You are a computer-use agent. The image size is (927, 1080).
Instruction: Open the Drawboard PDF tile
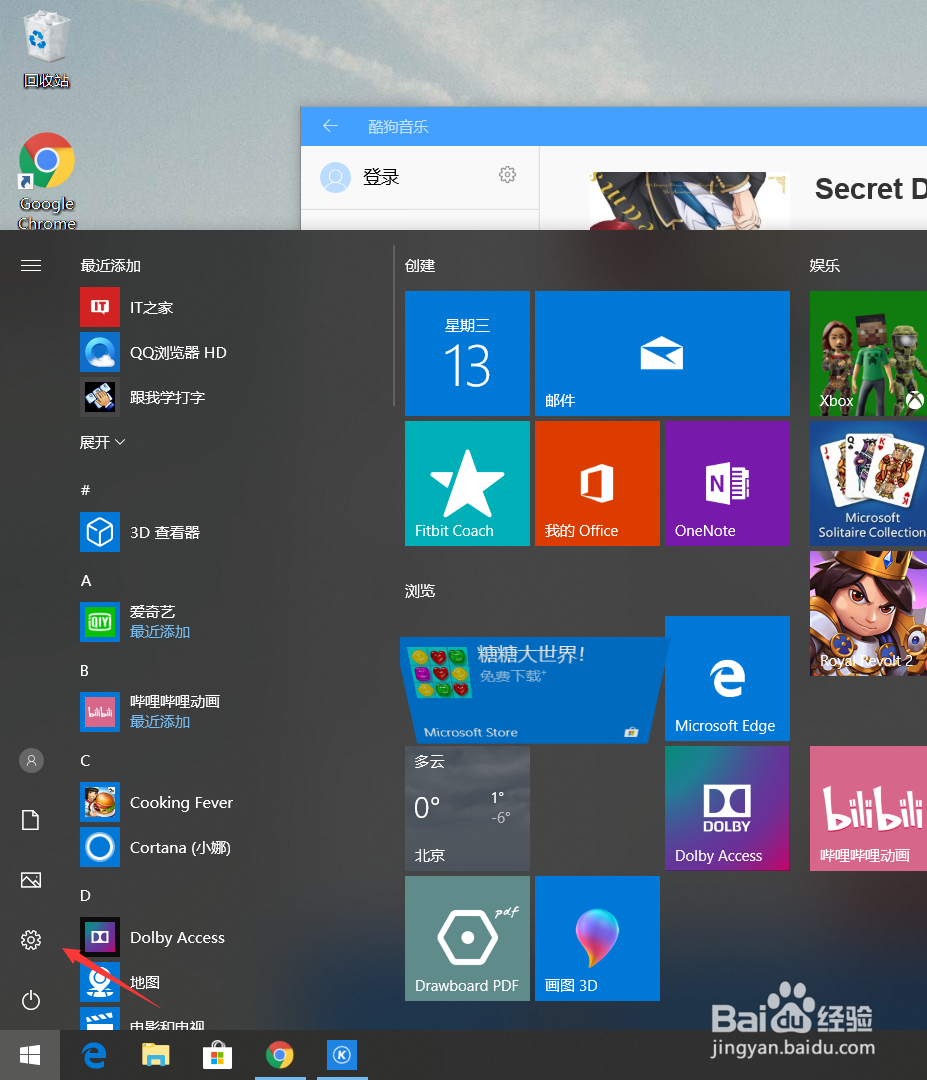coord(467,938)
